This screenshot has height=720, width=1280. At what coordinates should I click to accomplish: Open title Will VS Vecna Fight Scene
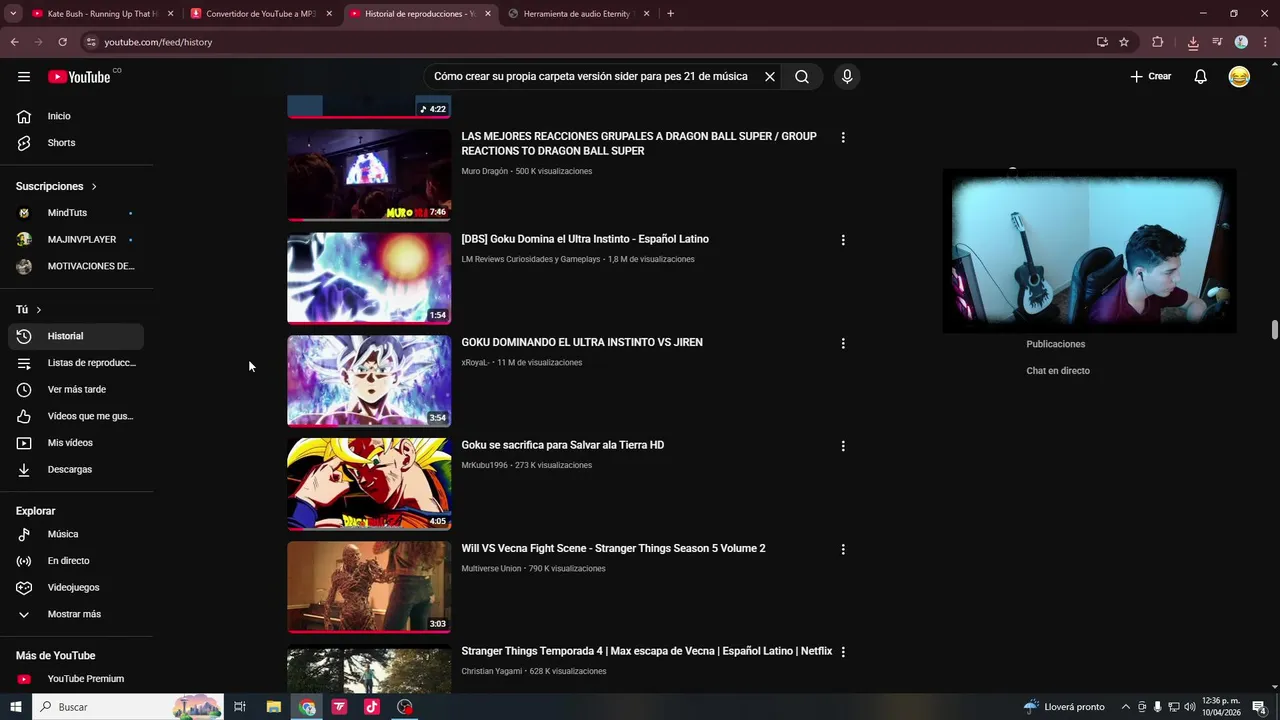click(613, 548)
